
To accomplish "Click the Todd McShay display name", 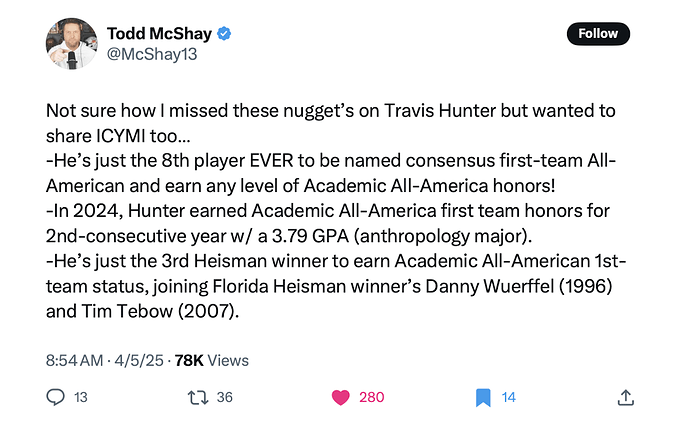I will [159, 33].
